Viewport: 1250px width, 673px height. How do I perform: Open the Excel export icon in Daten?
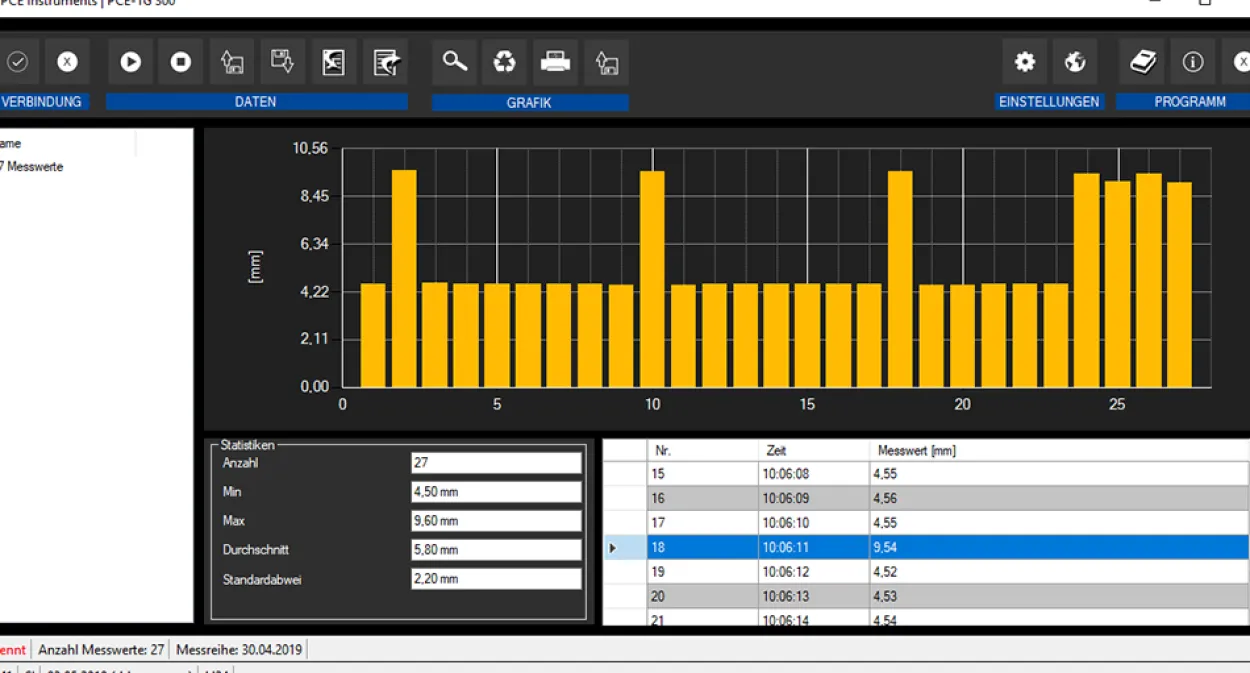click(334, 62)
